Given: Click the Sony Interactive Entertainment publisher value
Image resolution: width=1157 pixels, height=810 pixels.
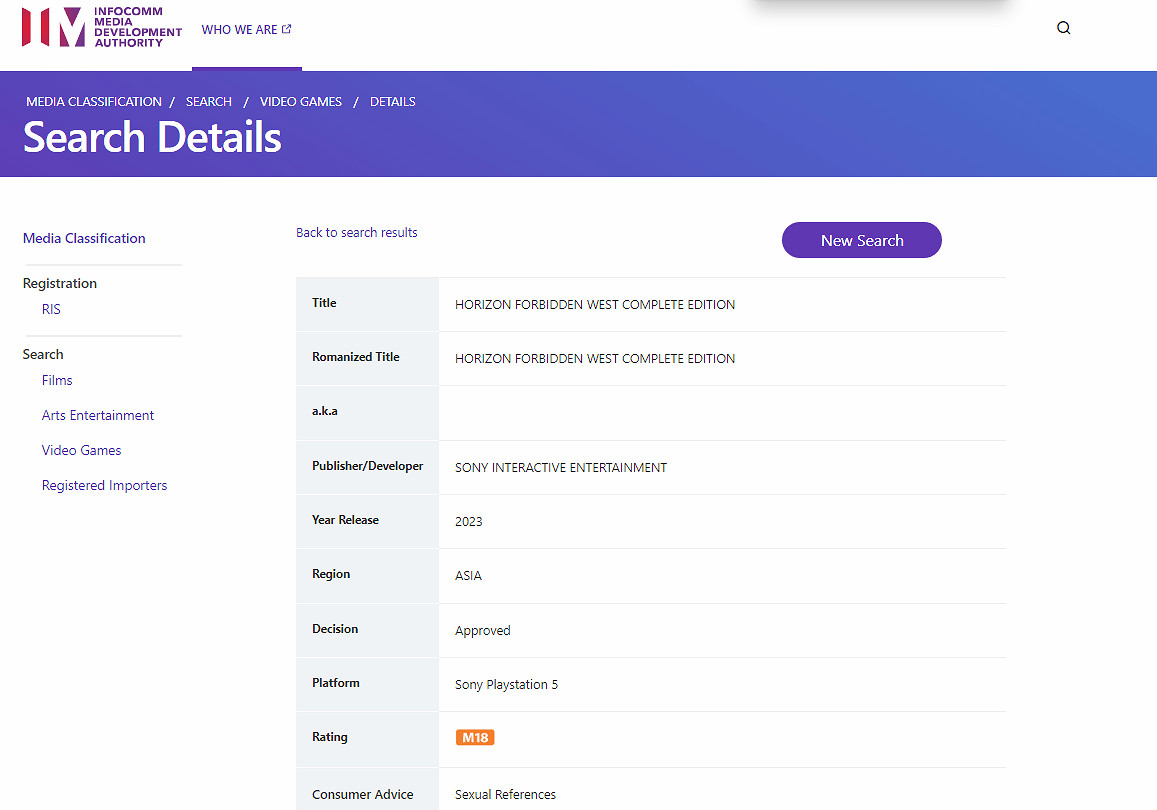Looking at the screenshot, I should 561,468.
